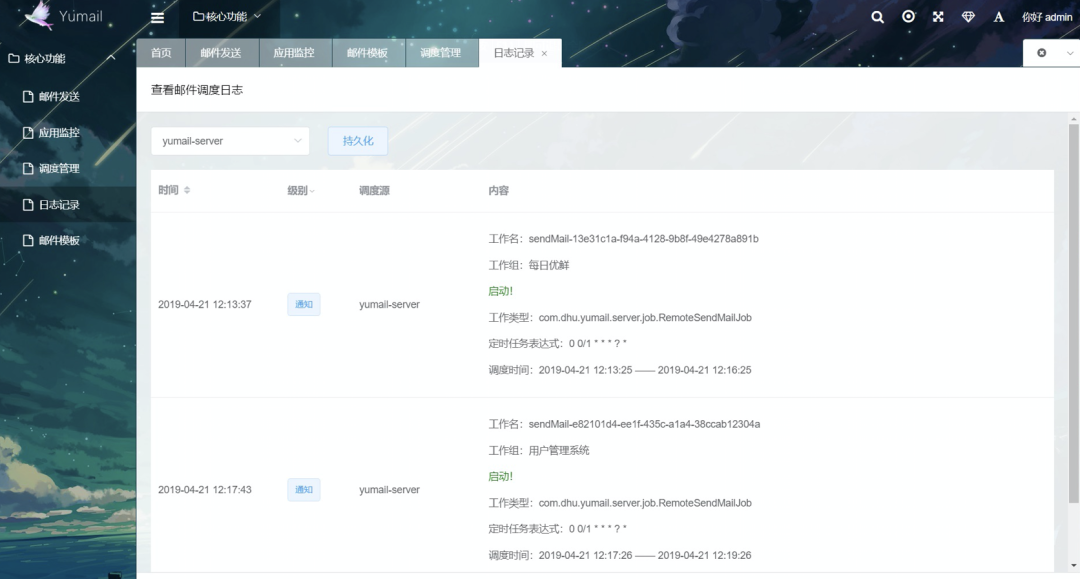Open 应用监控 in the sidebar
1080x579 pixels.
pos(58,132)
